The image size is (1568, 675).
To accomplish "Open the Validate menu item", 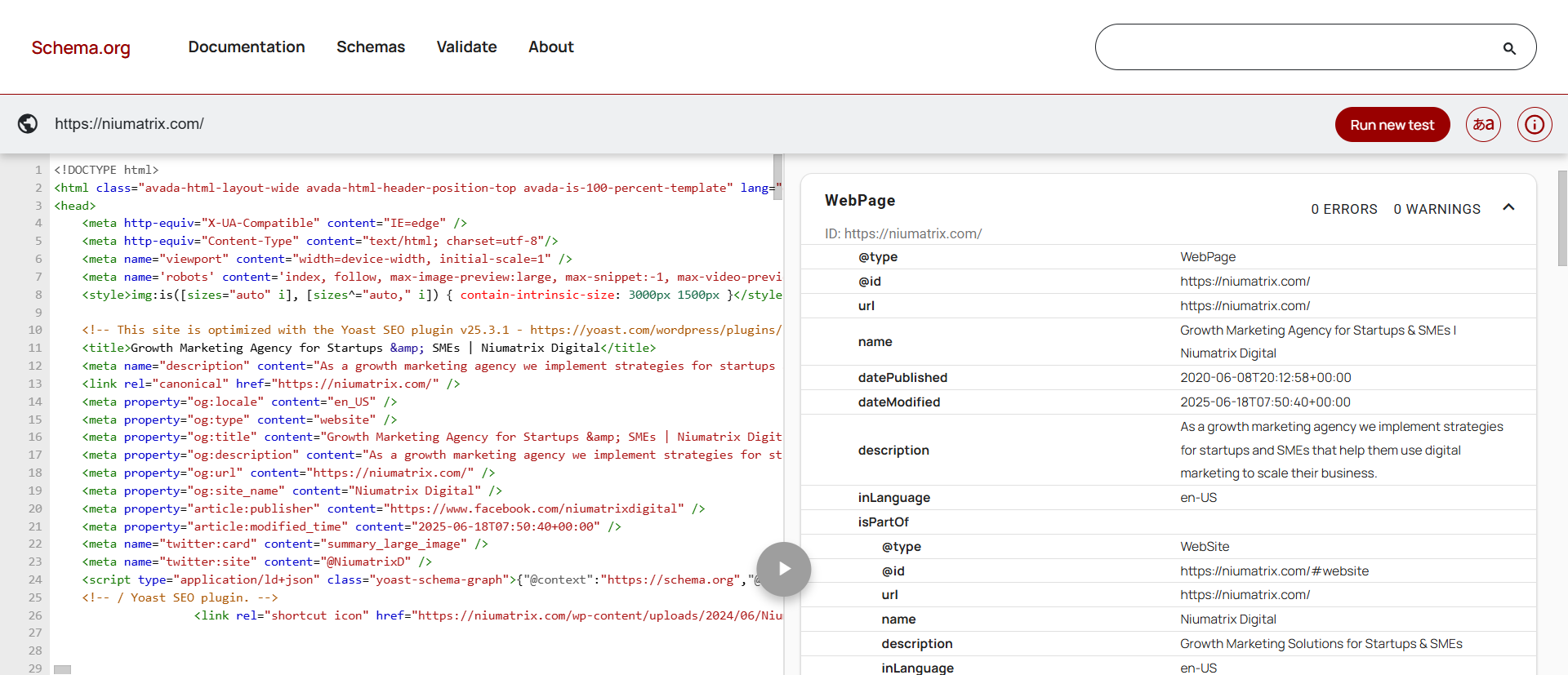I will coord(466,47).
